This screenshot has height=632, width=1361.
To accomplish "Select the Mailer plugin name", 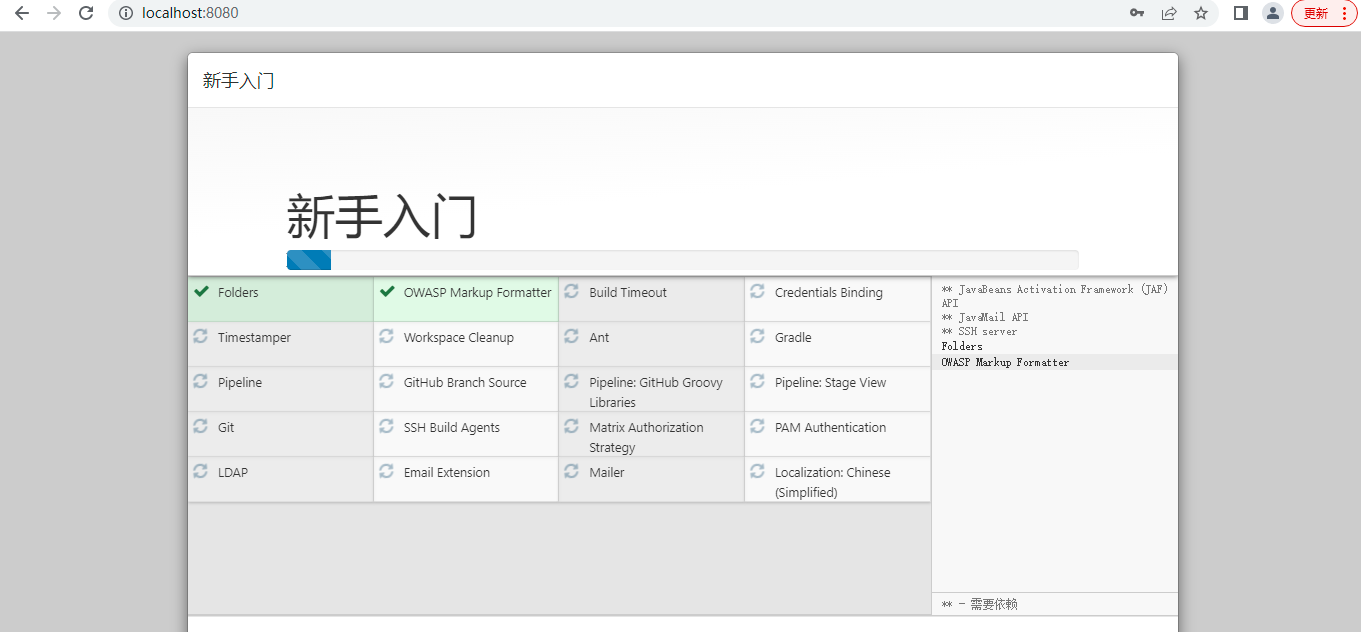I will point(607,473).
